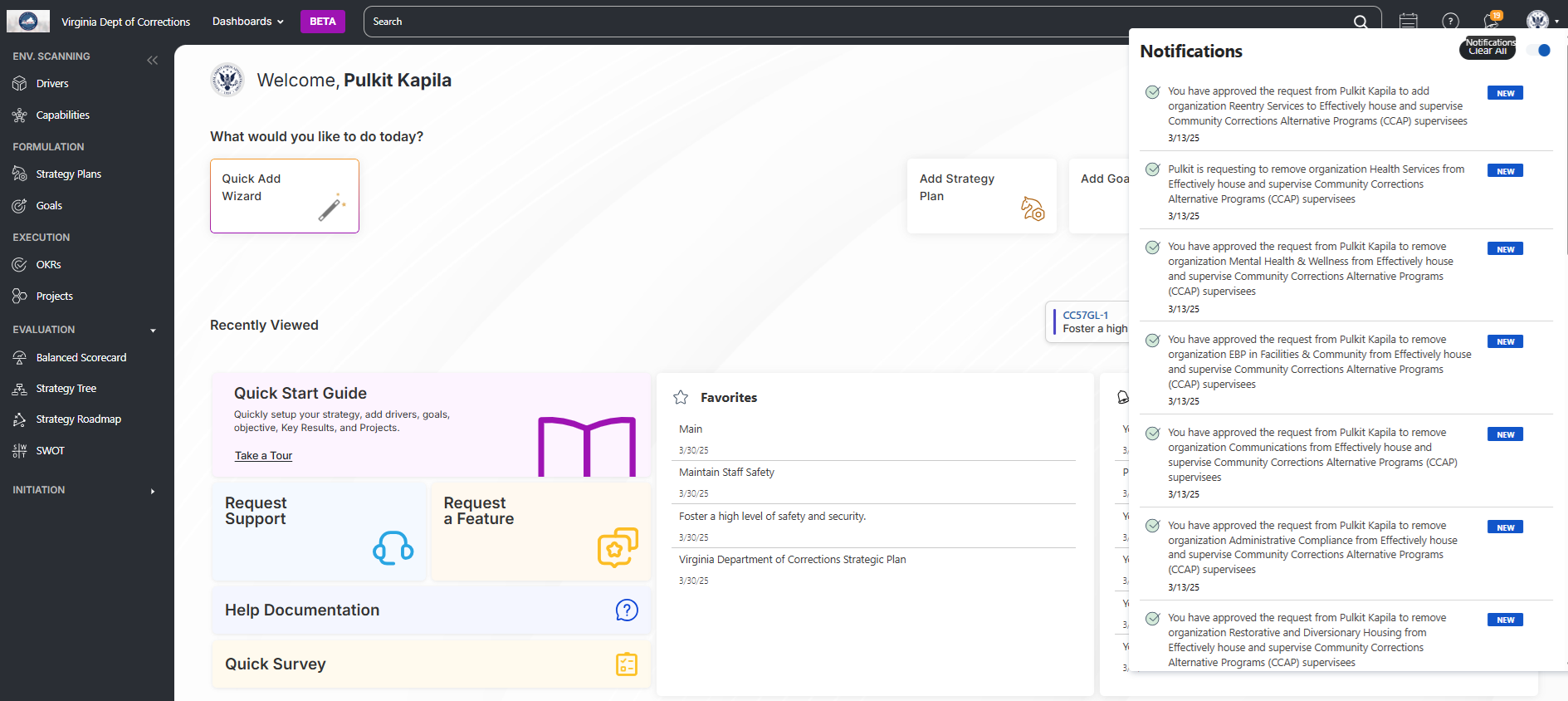The width and height of the screenshot is (1568, 701).
Task: Open Drivers from the sidebar
Action: [52, 84]
